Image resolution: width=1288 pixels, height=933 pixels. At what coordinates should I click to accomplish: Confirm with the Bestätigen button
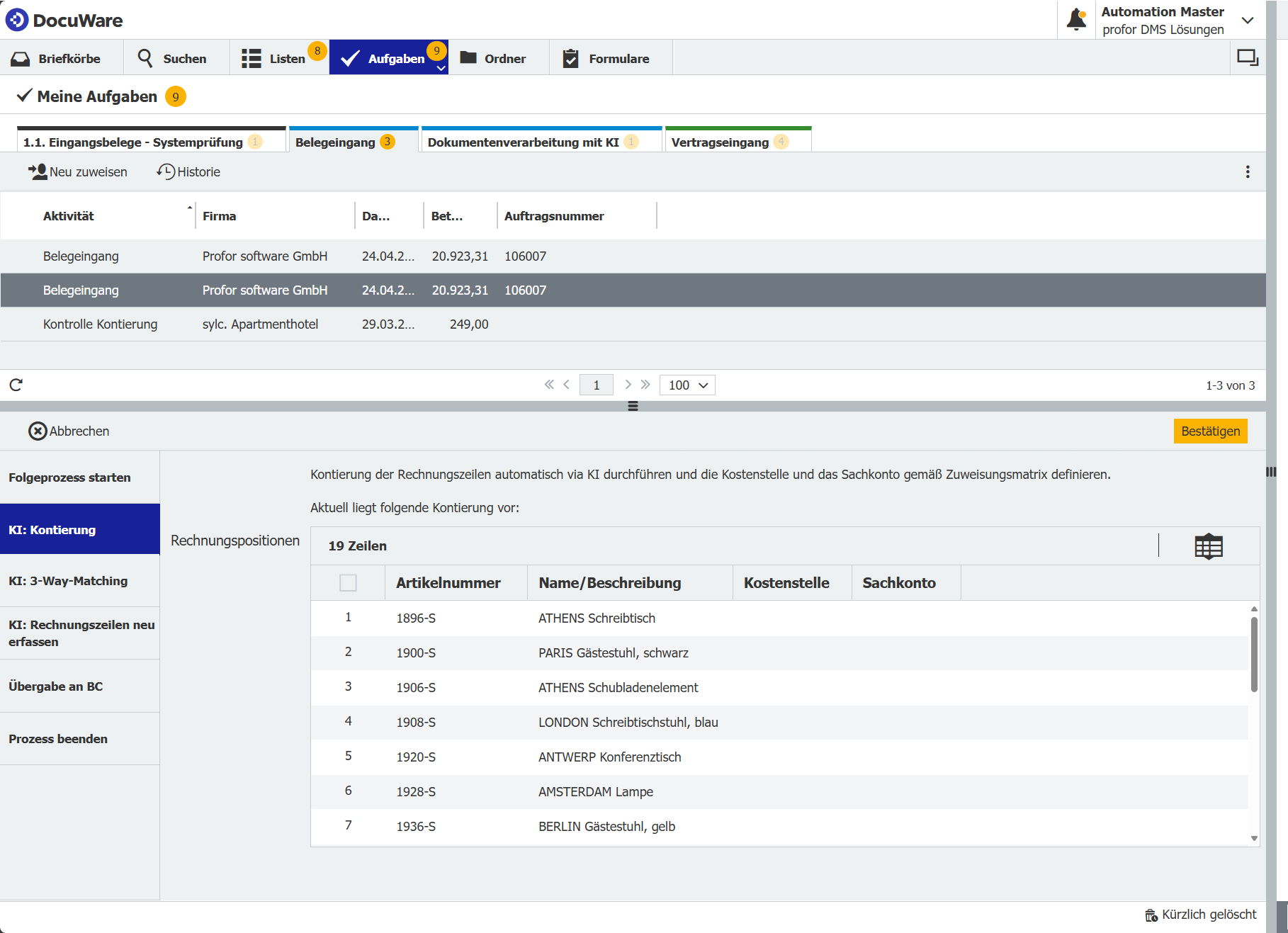click(x=1210, y=431)
